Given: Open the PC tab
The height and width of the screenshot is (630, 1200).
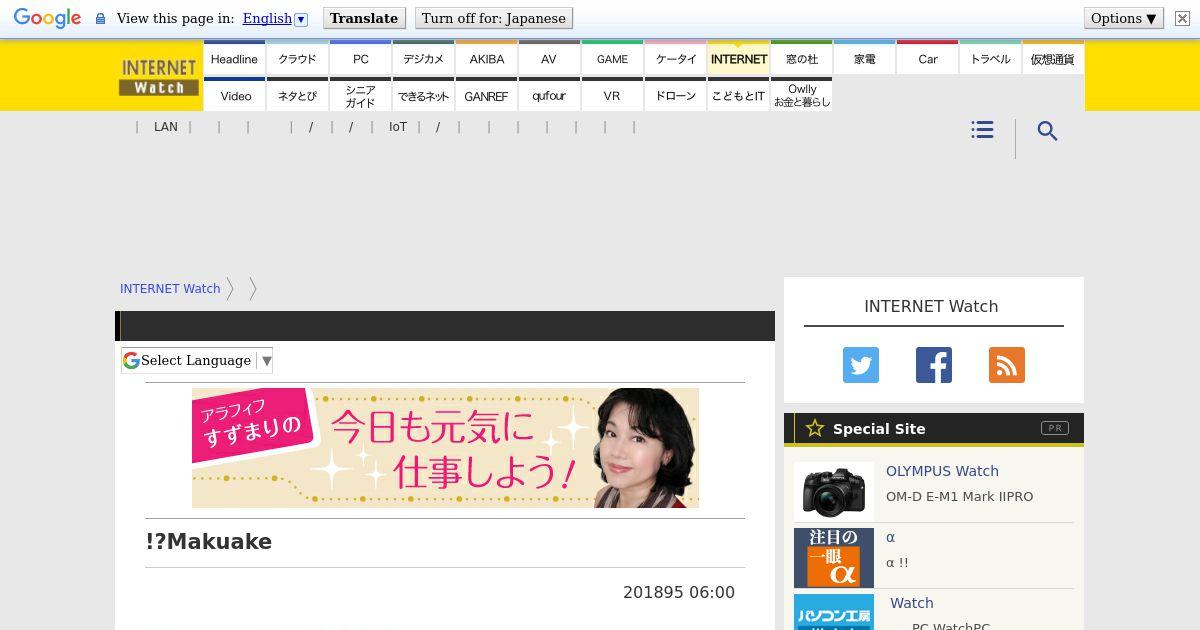Looking at the screenshot, I should coord(360,58).
